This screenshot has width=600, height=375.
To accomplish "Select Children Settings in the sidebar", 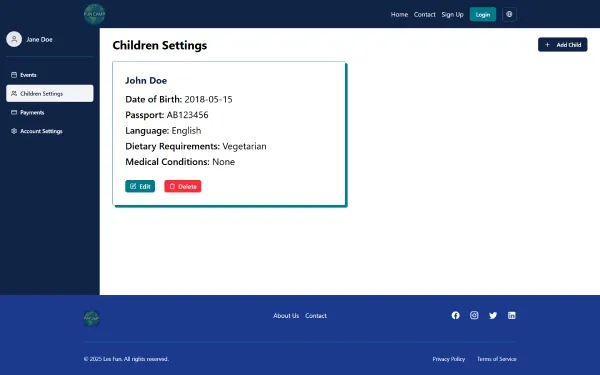I will 50,93.
